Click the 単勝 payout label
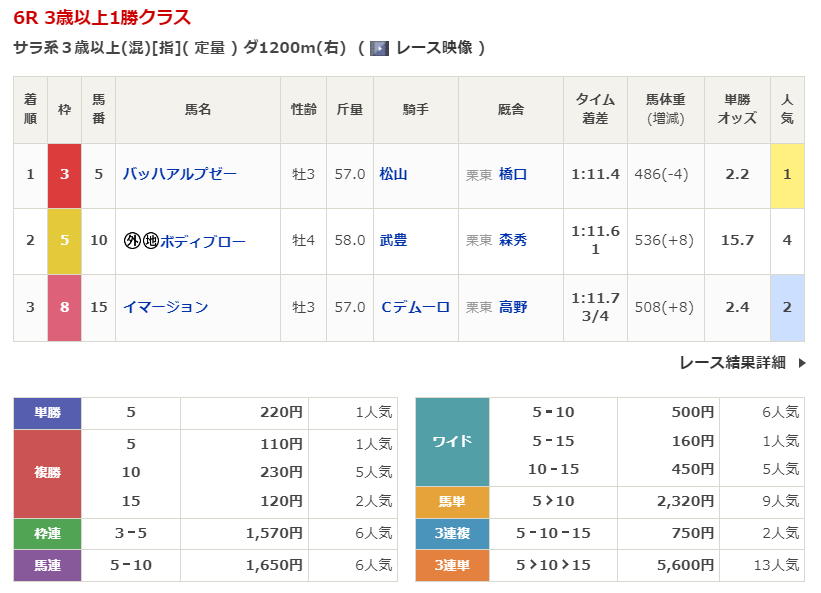This screenshot has height=593, width=821. coord(47,412)
